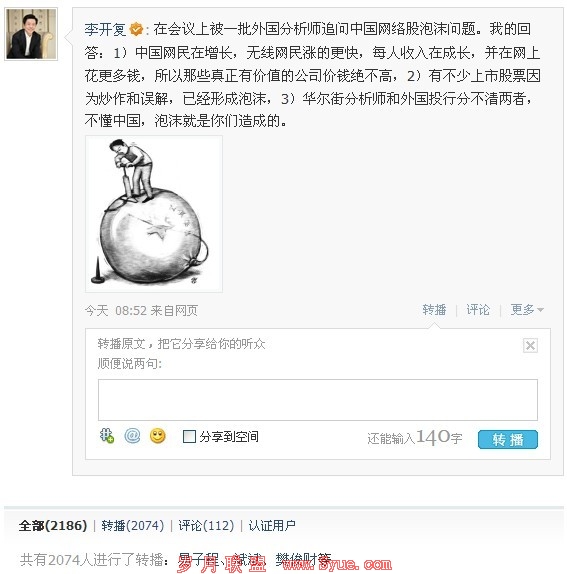Click the @ mention icon

(132, 436)
